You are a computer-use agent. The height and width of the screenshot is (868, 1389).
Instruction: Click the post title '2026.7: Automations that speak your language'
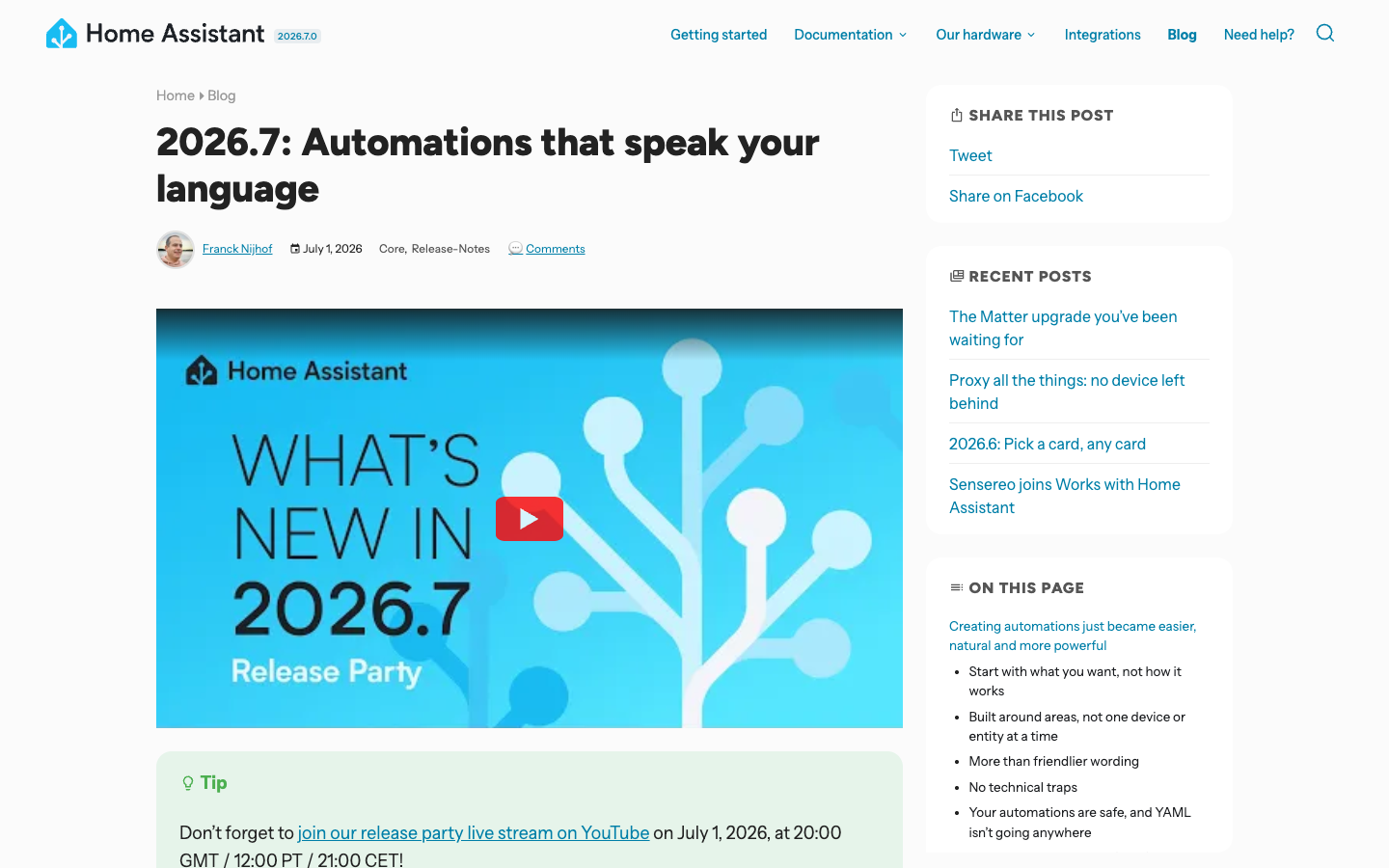point(487,166)
